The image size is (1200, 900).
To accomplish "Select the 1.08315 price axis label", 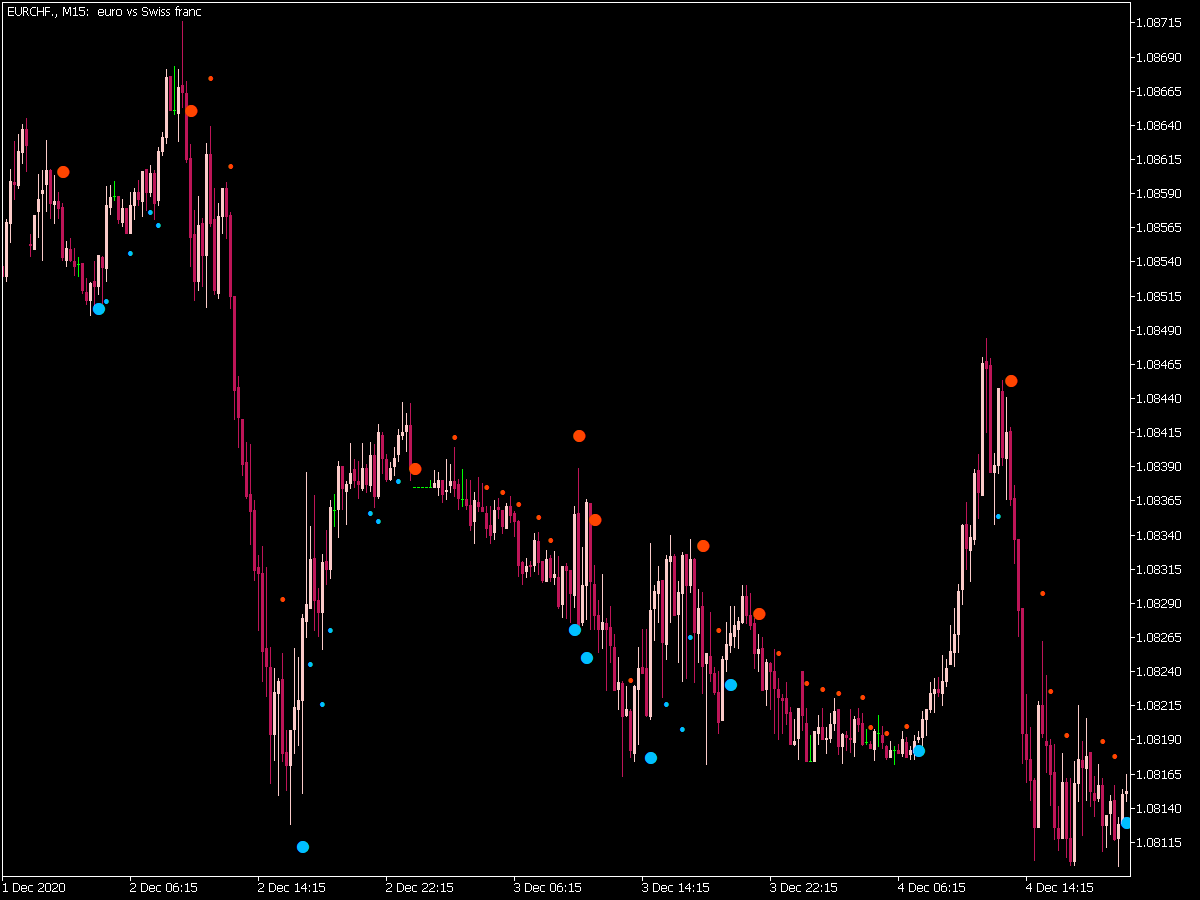I will coord(1160,569).
